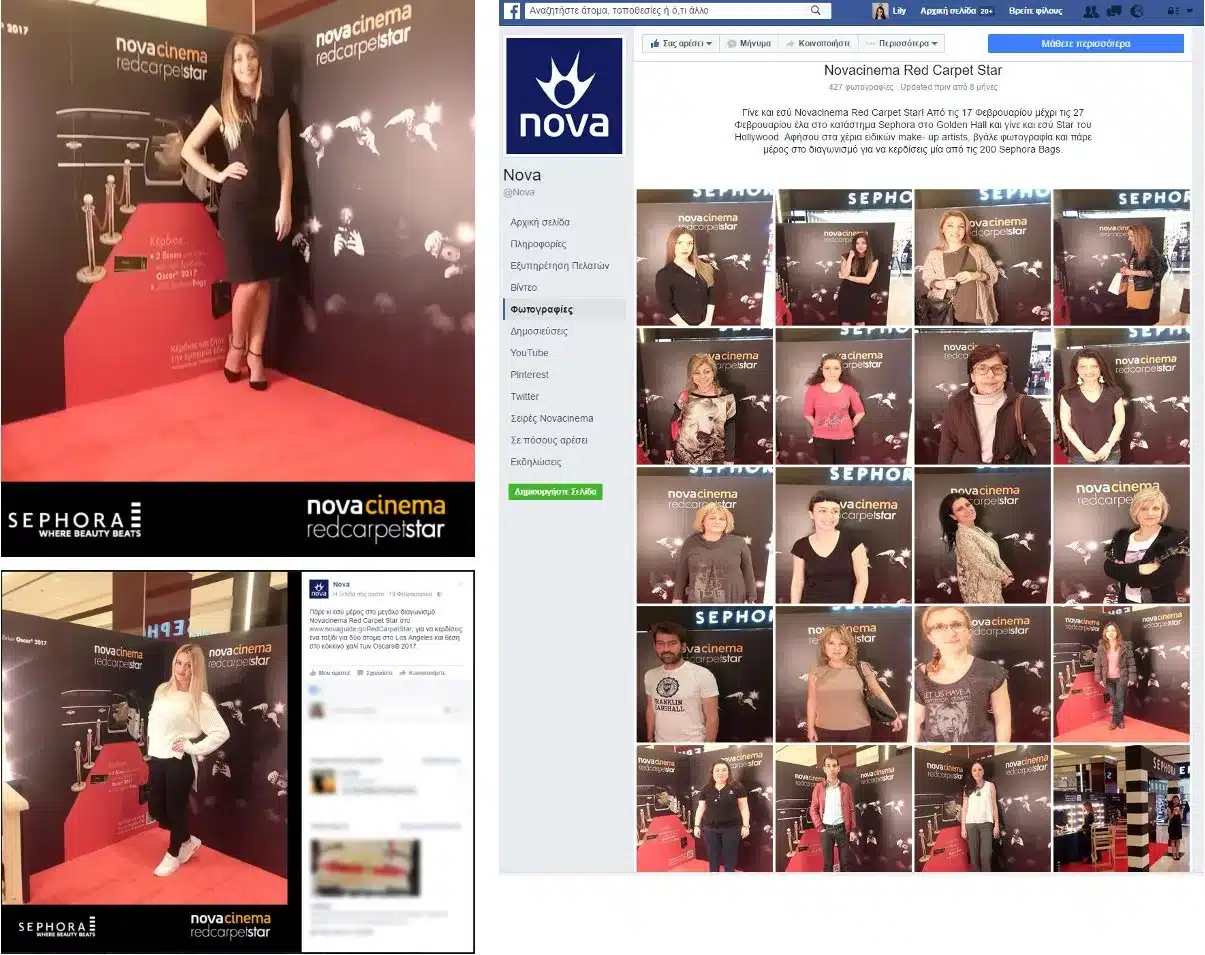Viewport: 1205px width, 955px height.
Task: Click the large Nova page logo
Action: pyautogui.click(x=564, y=97)
